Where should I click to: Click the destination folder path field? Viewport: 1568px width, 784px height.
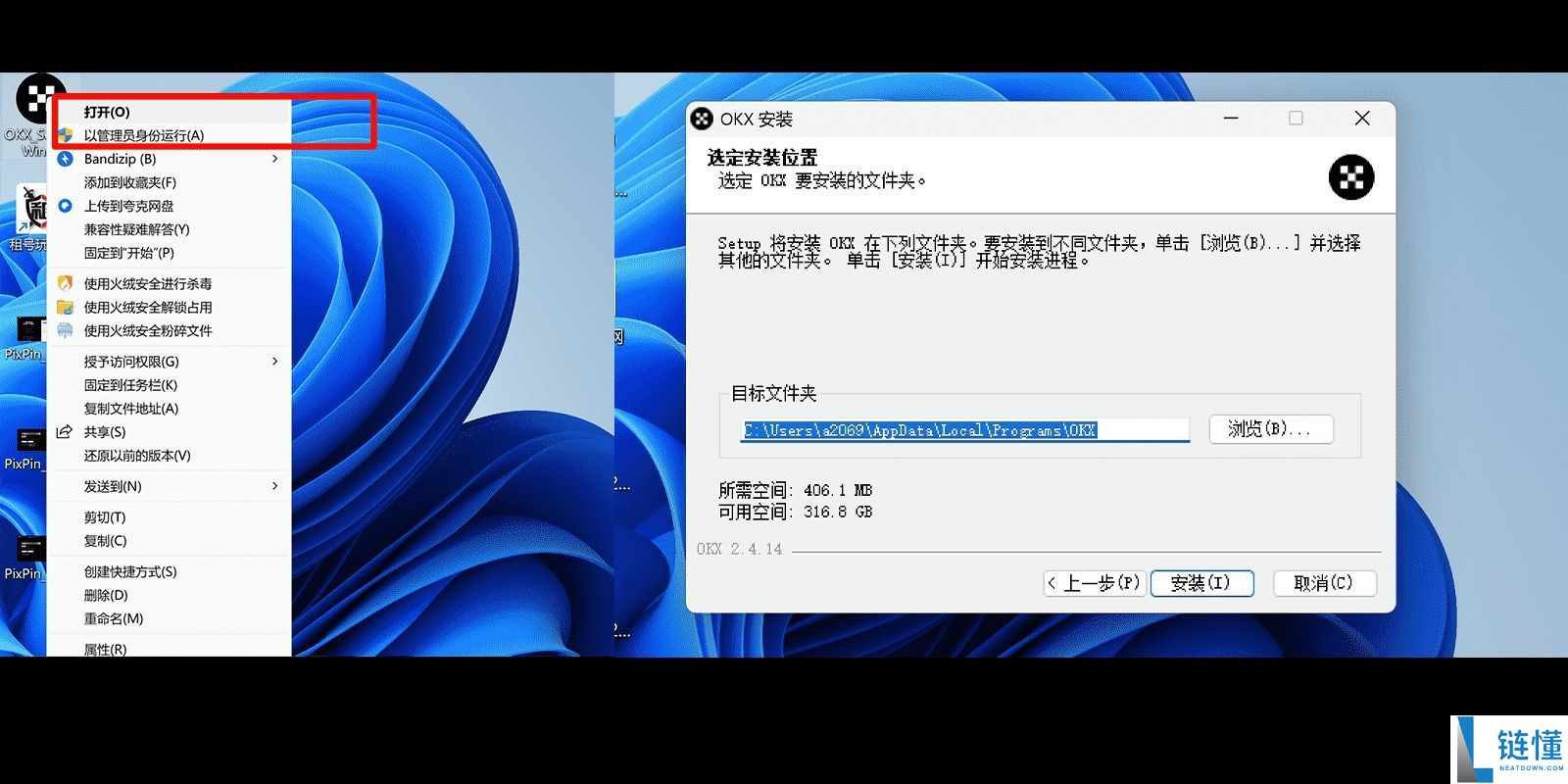[x=965, y=429]
